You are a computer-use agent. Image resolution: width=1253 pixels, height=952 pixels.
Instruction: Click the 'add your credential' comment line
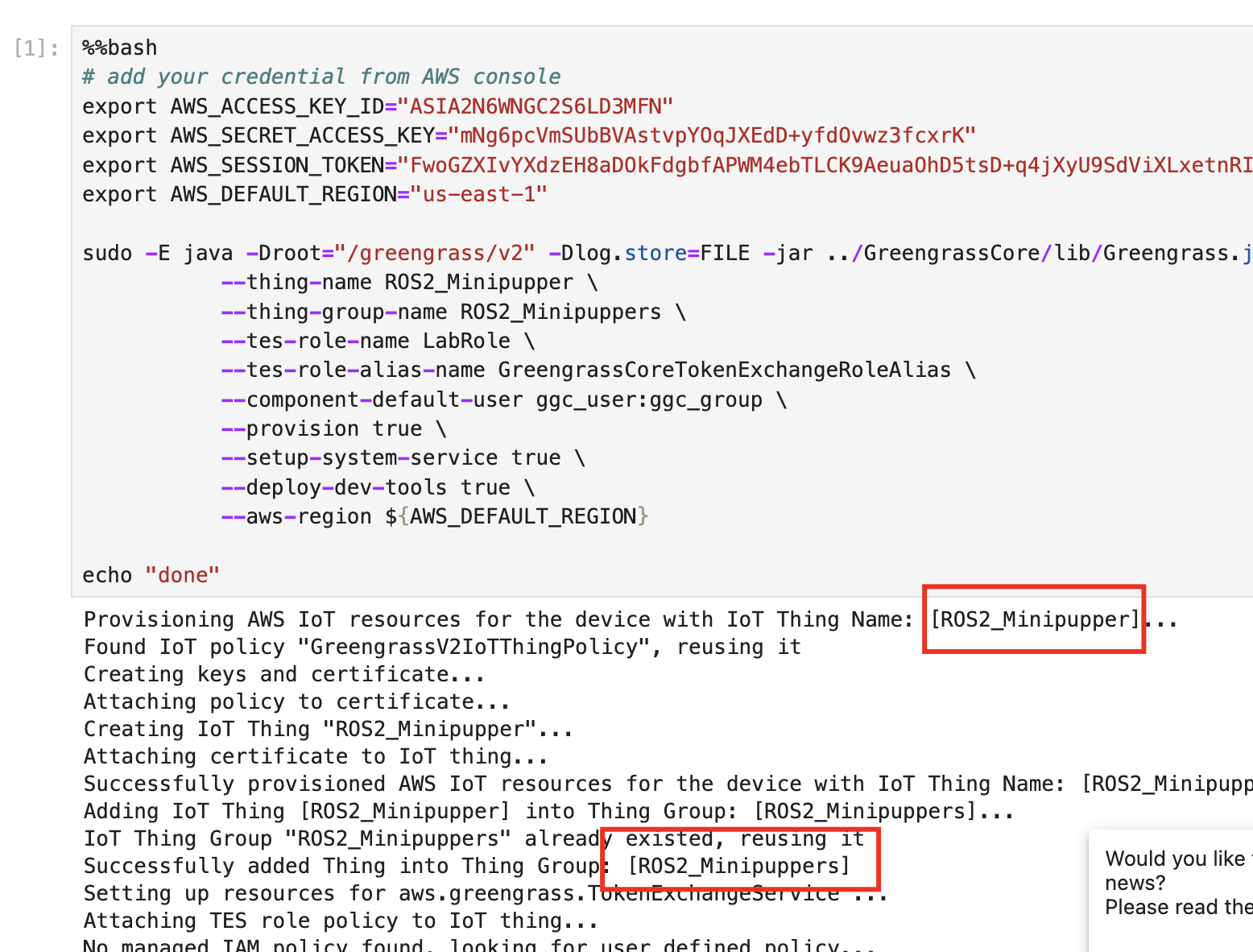[x=321, y=77]
